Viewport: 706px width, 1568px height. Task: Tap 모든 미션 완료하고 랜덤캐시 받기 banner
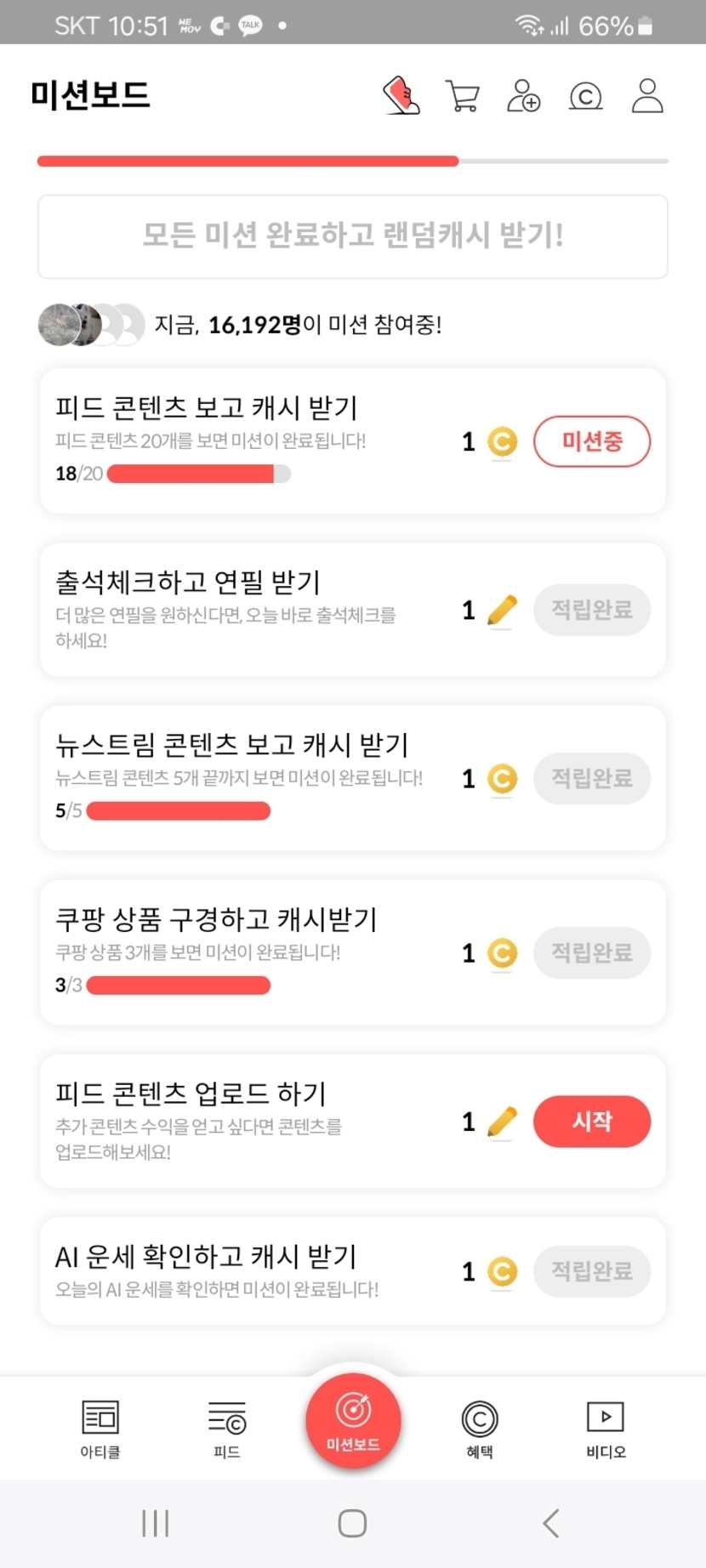[x=353, y=236]
